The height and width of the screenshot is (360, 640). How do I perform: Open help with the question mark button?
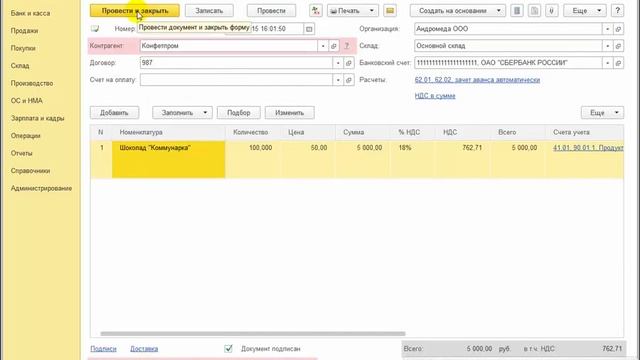coord(617,11)
